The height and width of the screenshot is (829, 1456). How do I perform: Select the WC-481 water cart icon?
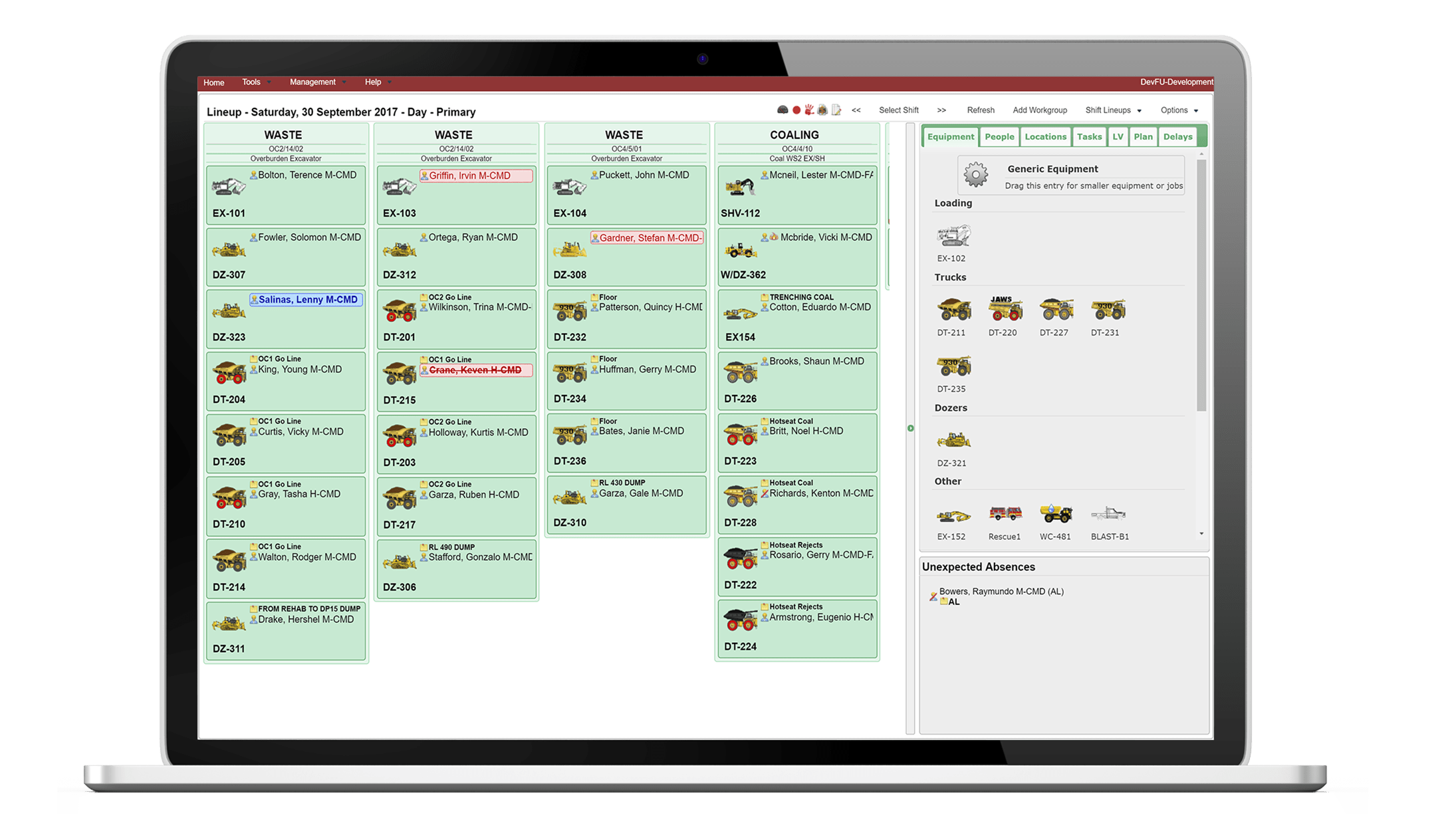(1056, 515)
